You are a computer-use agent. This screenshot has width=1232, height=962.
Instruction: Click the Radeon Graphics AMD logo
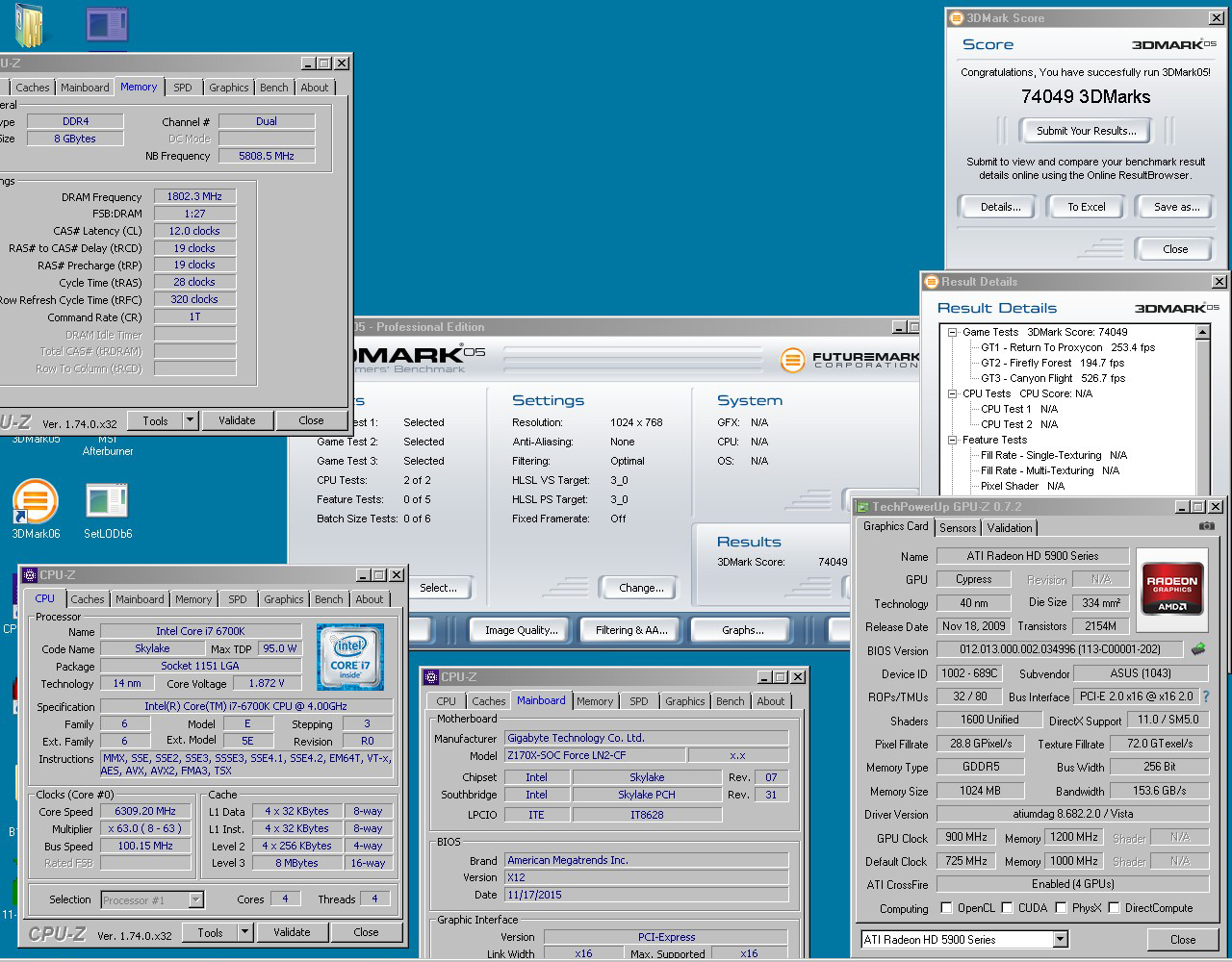point(1171,589)
